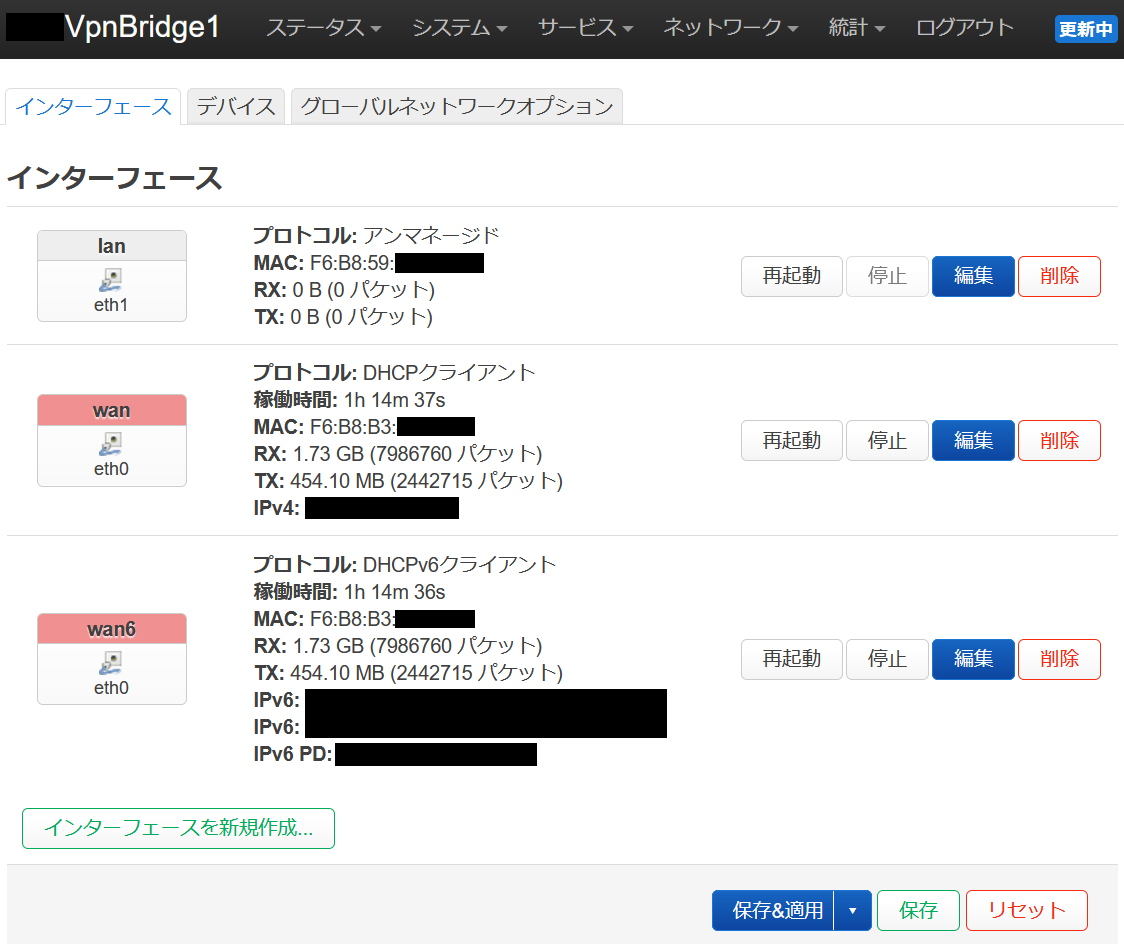Image resolution: width=1124 pixels, height=944 pixels.
Task: Expand the システム menu
Action: point(459,28)
